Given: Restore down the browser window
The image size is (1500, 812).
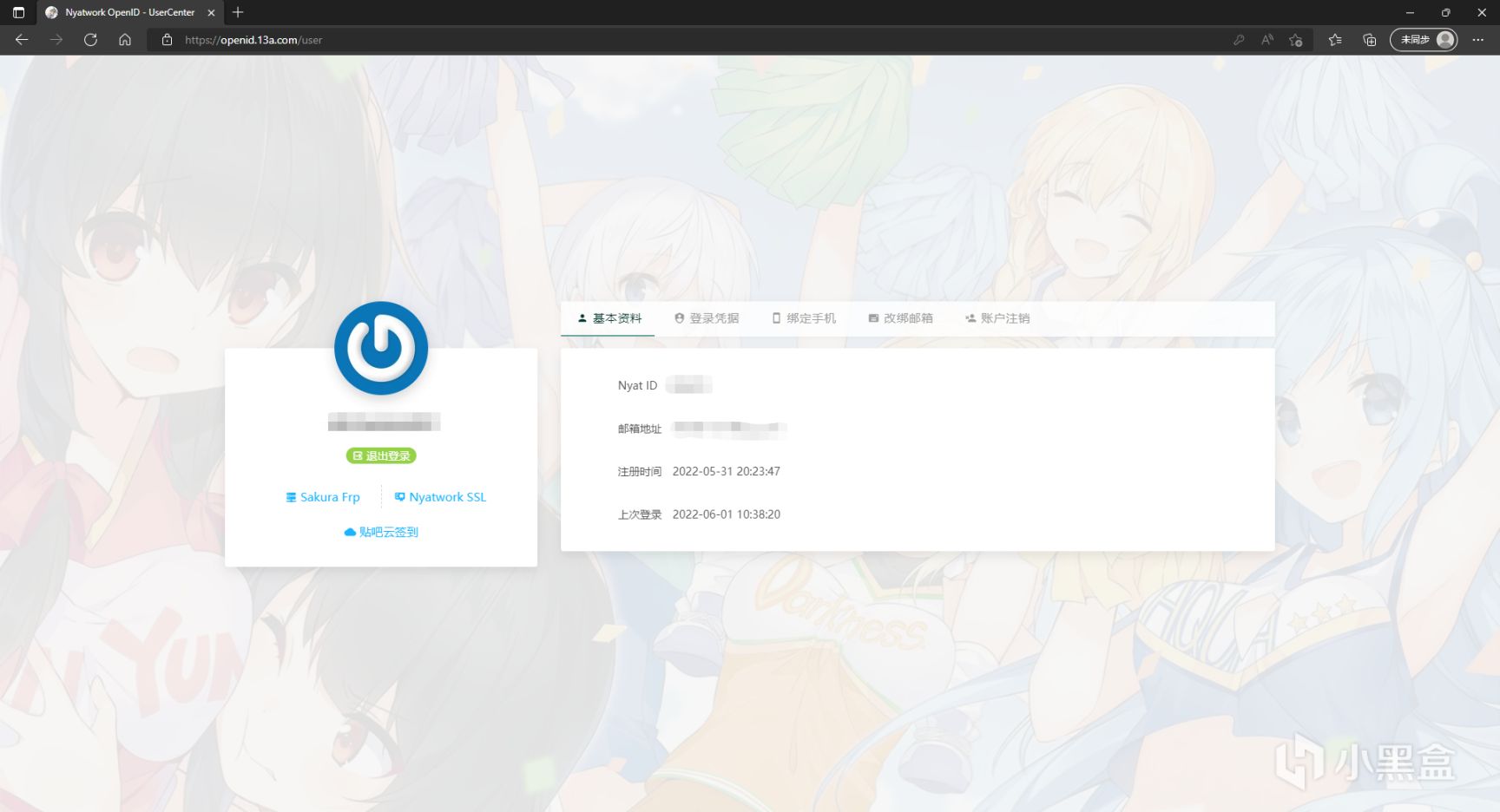Looking at the screenshot, I should coord(1445,12).
